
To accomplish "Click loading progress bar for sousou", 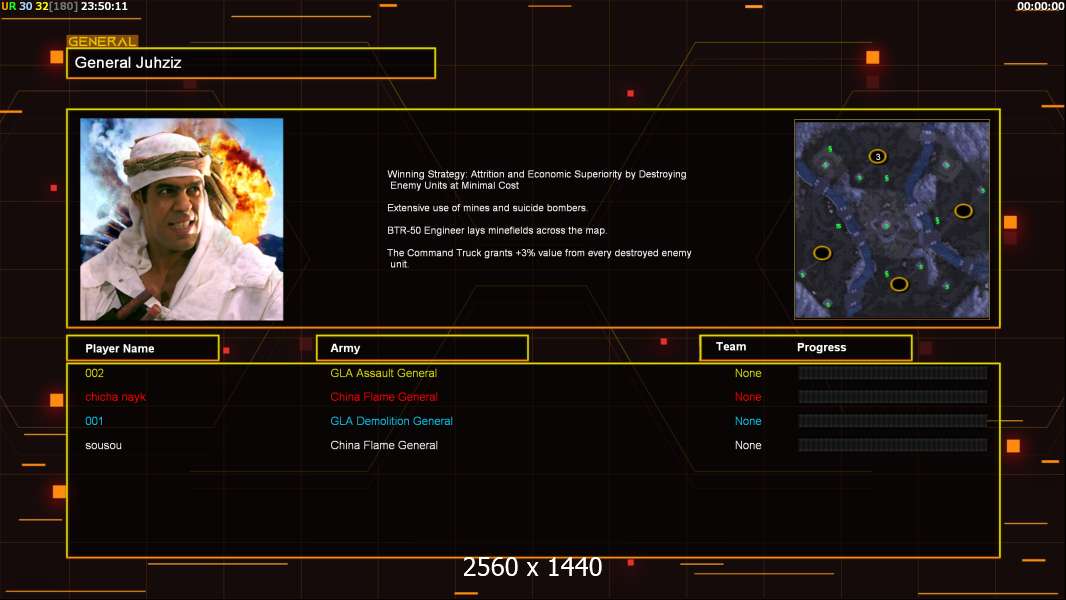I will point(893,445).
